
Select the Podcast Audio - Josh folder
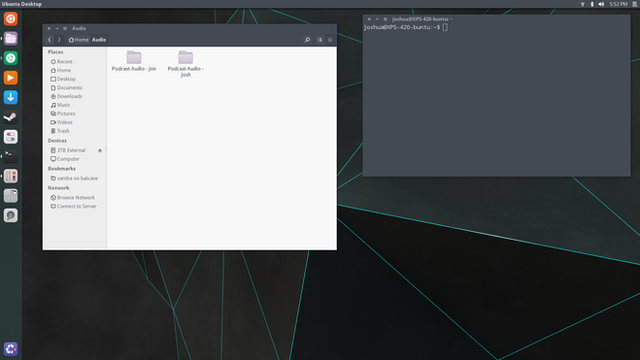[x=186, y=64]
